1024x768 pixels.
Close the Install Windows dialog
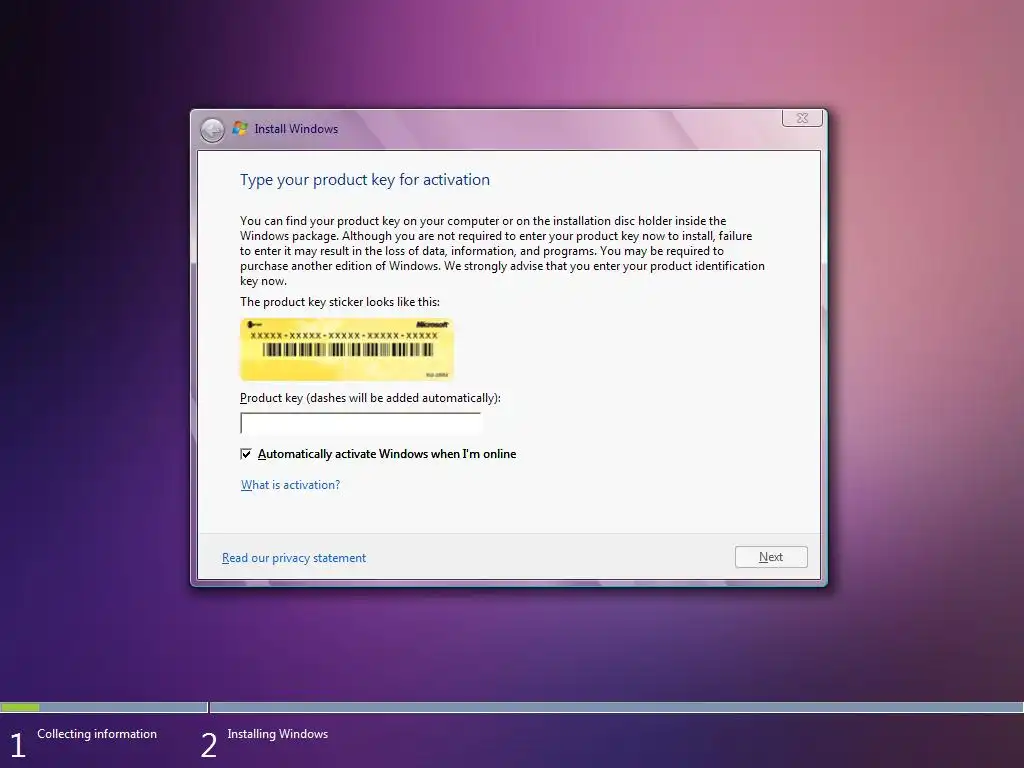(x=802, y=118)
